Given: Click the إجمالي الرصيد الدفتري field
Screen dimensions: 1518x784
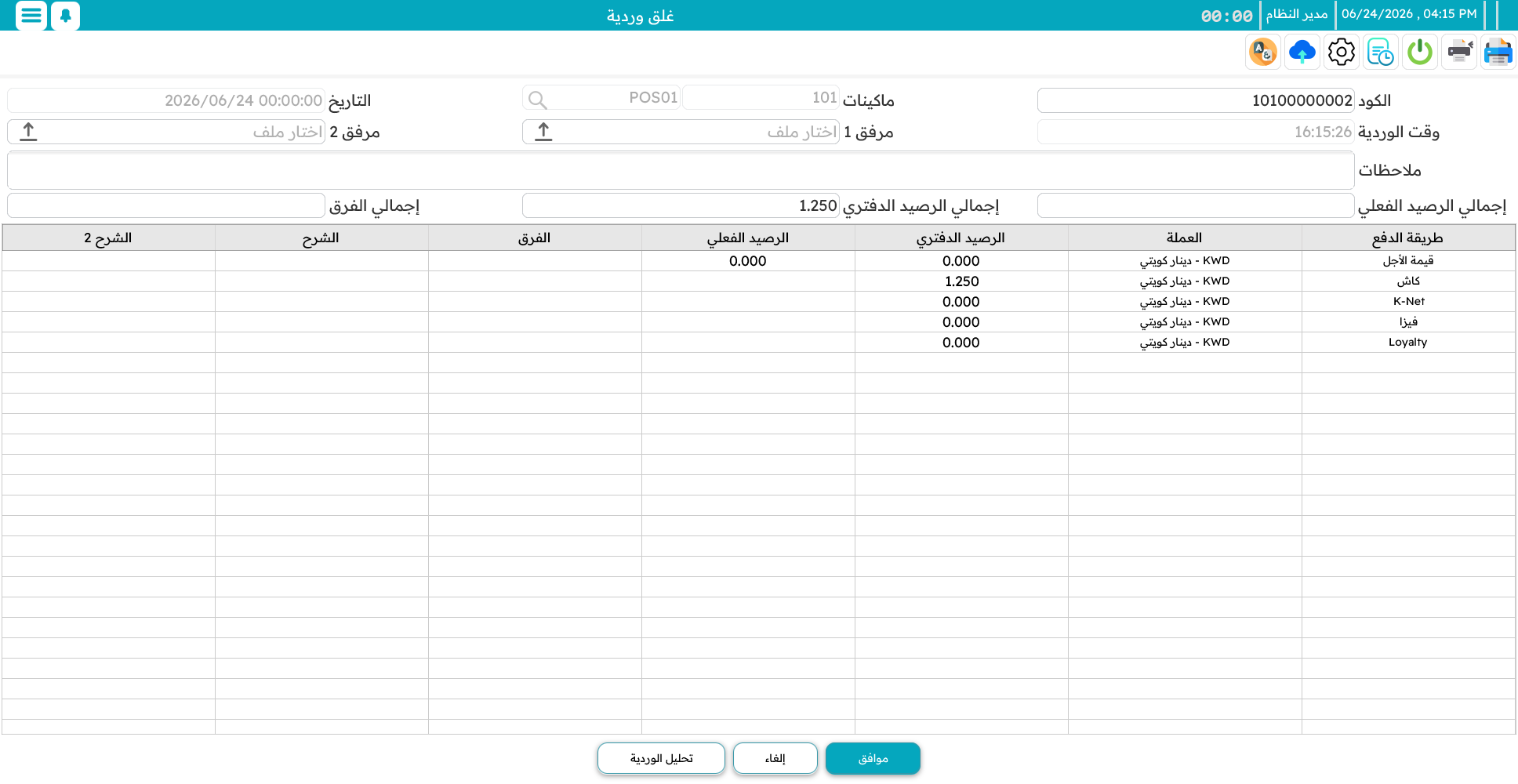Looking at the screenshot, I should pyautogui.click(x=681, y=205).
